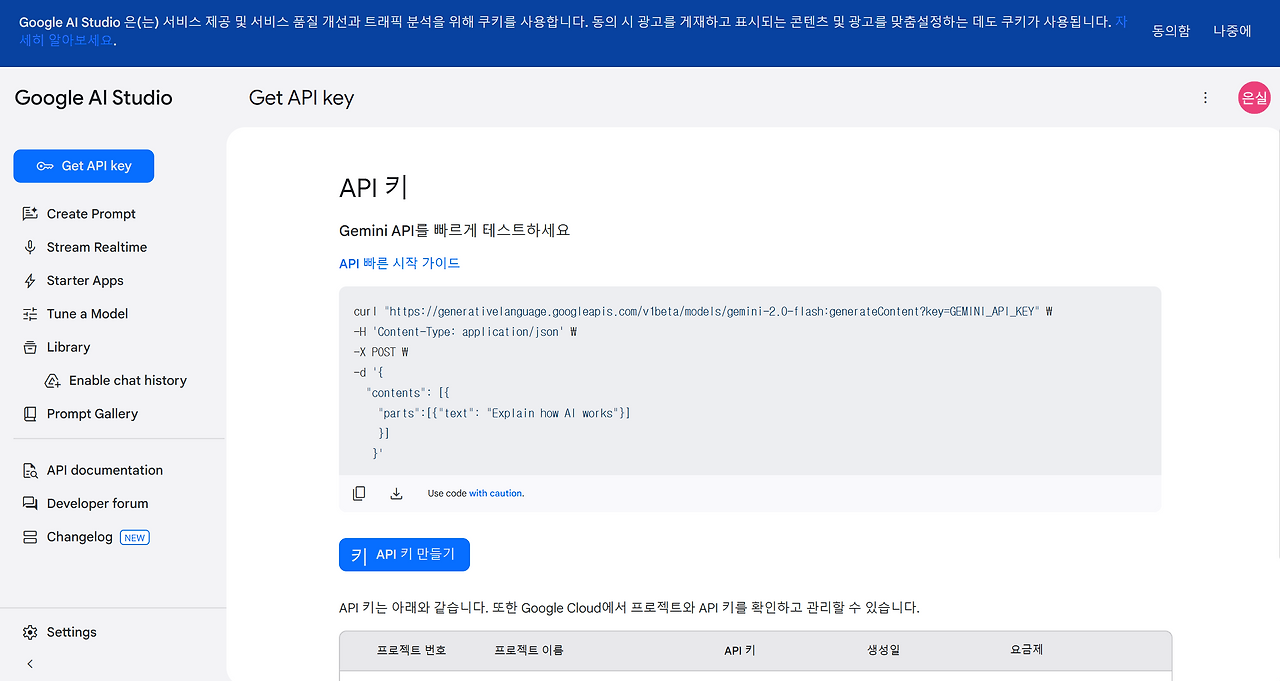This screenshot has width=1280, height=681.
Task: Click the API 키 main heading
Action: 373,188
